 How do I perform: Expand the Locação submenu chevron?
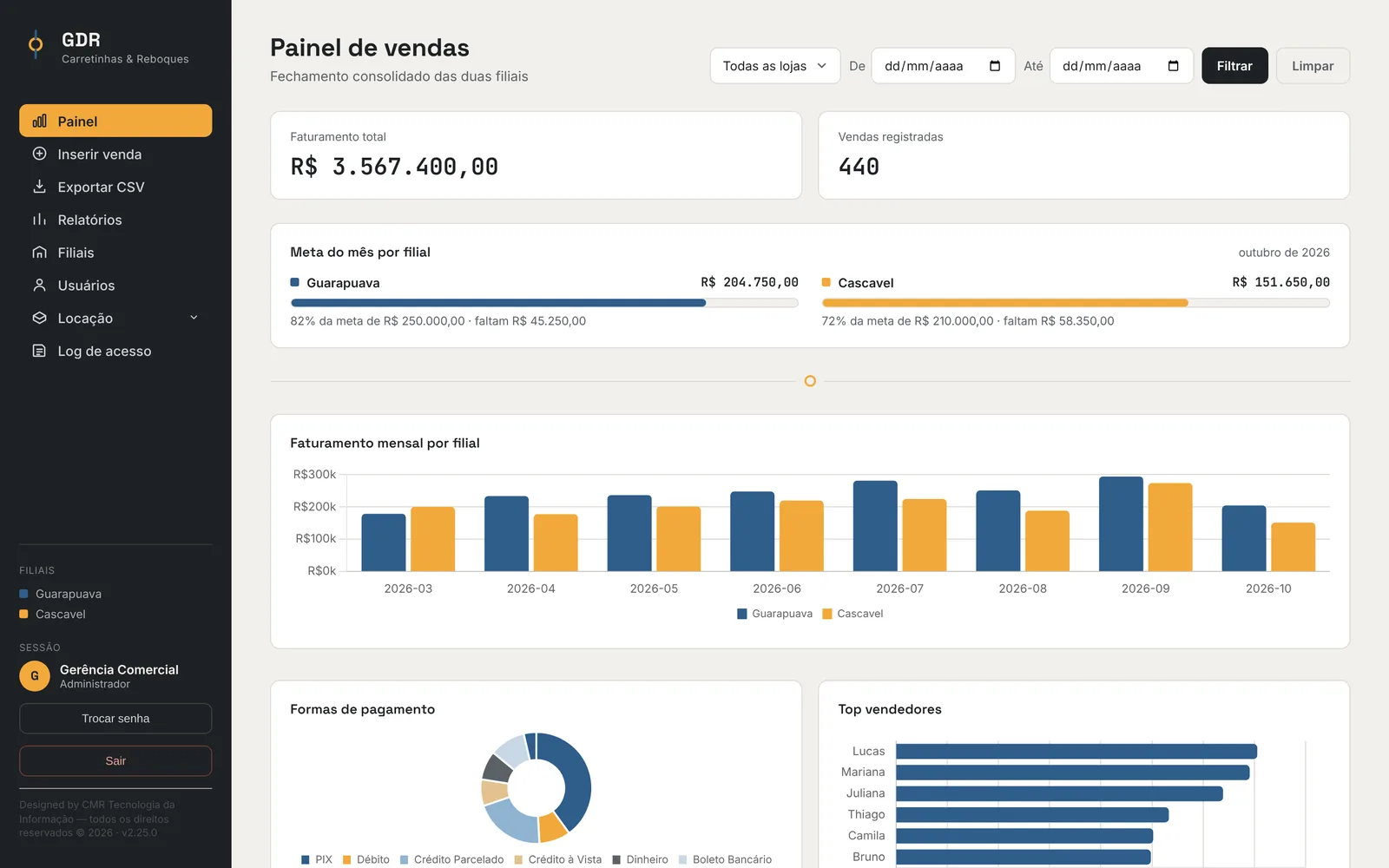(x=194, y=318)
